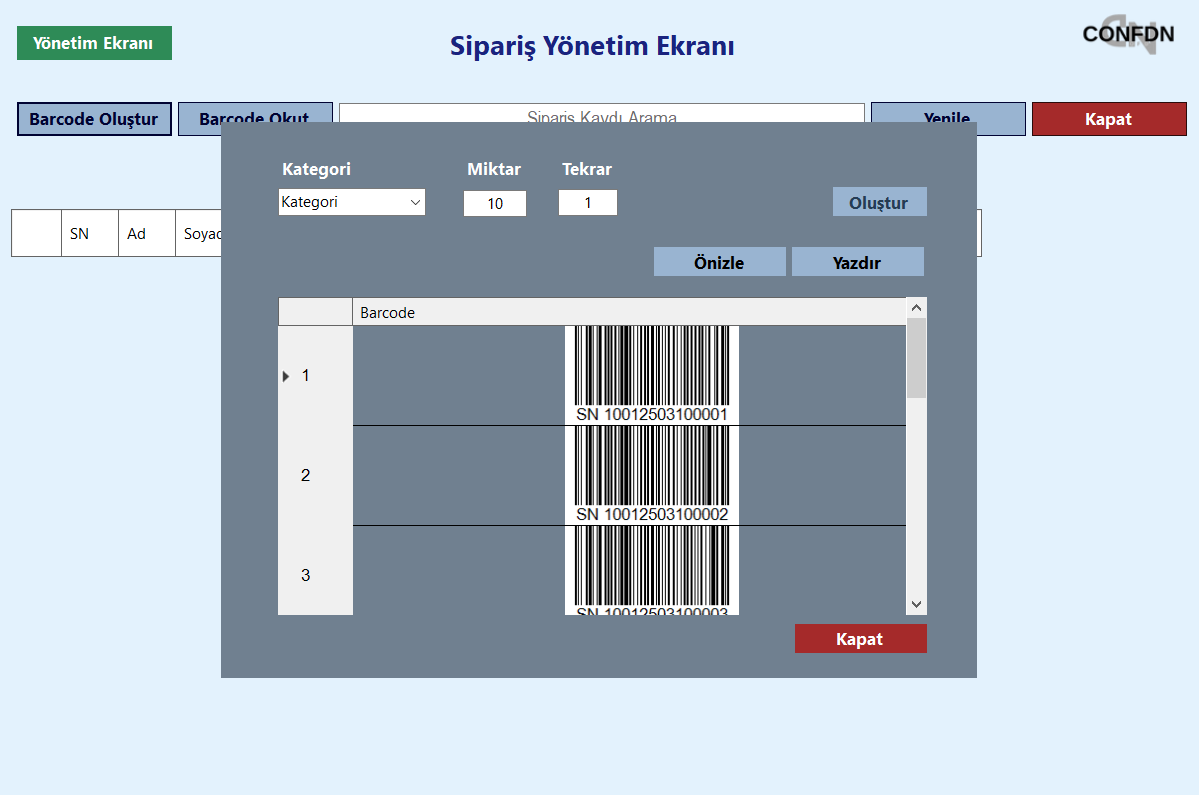The image size is (1199, 795).
Task: Click the Oluştur button
Action: coord(879,202)
